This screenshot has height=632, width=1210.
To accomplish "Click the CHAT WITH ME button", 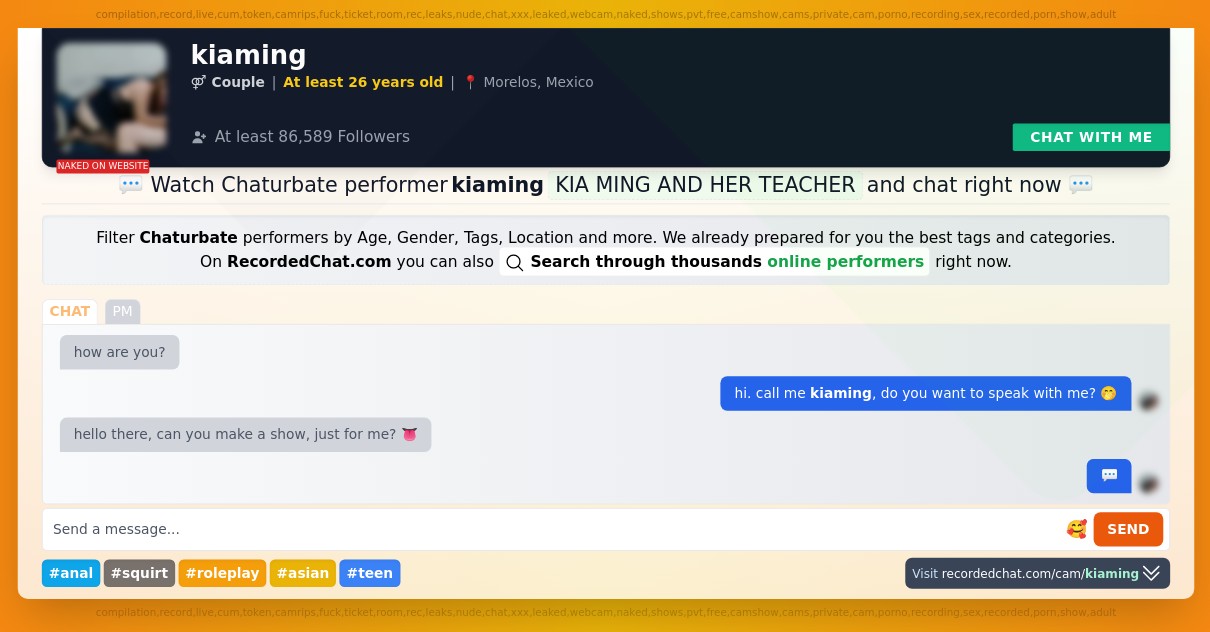I will (1091, 137).
